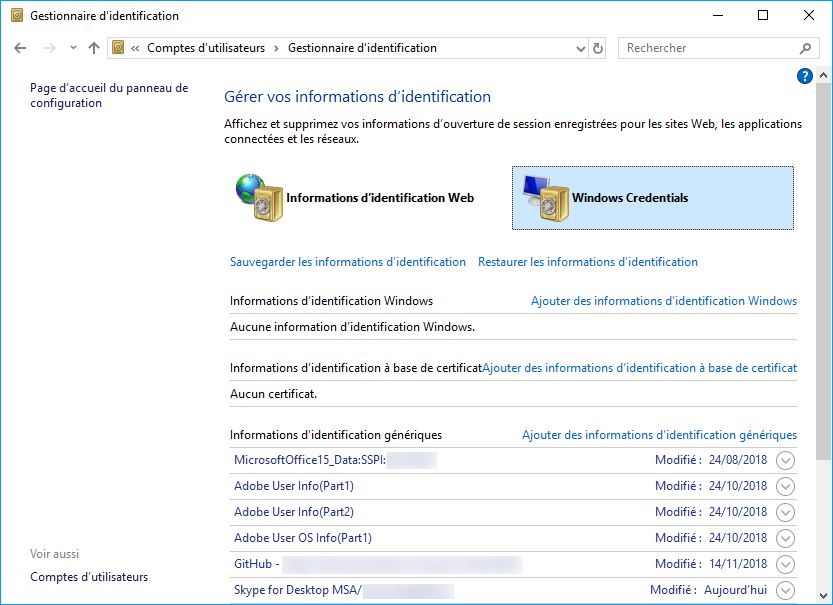
Task: Click Ajouter des informations d'identification génériques
Action: coord(659,435)
